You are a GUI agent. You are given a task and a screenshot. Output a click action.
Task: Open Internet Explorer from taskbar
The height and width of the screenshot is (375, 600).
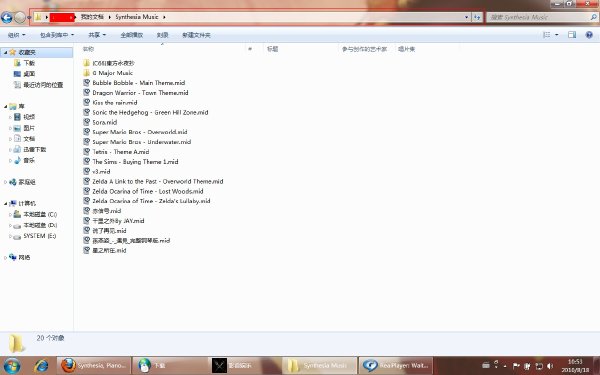pos(41,366)
